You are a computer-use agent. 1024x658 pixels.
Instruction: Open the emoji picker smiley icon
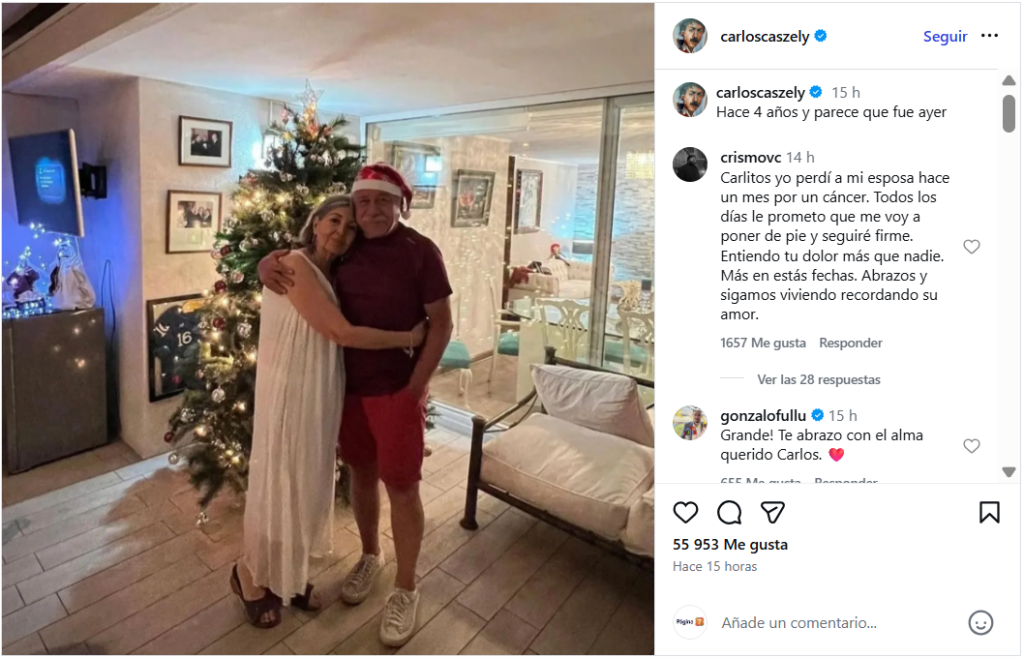(980, 622)
